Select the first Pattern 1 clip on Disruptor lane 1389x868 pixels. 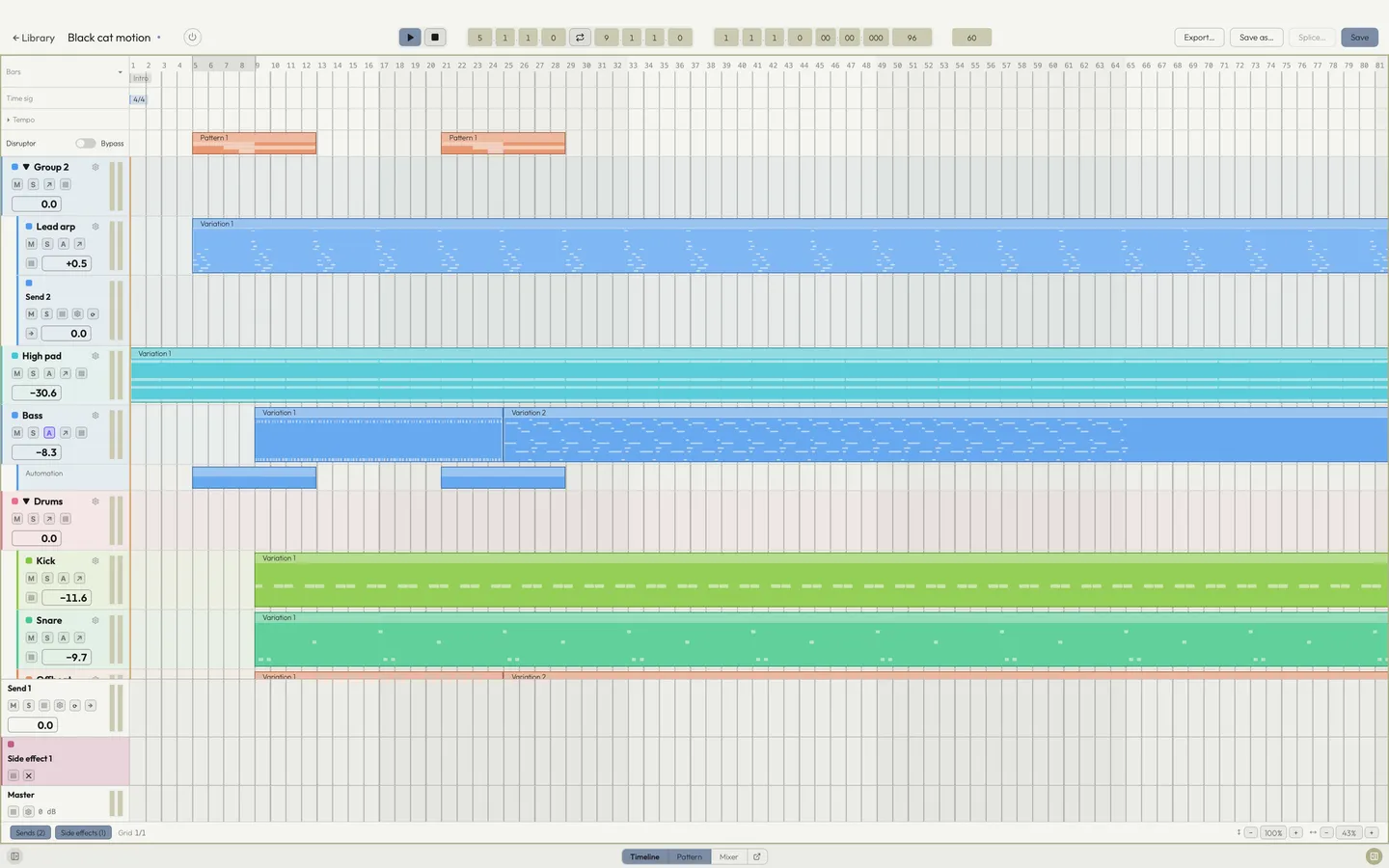click(255, 144)
